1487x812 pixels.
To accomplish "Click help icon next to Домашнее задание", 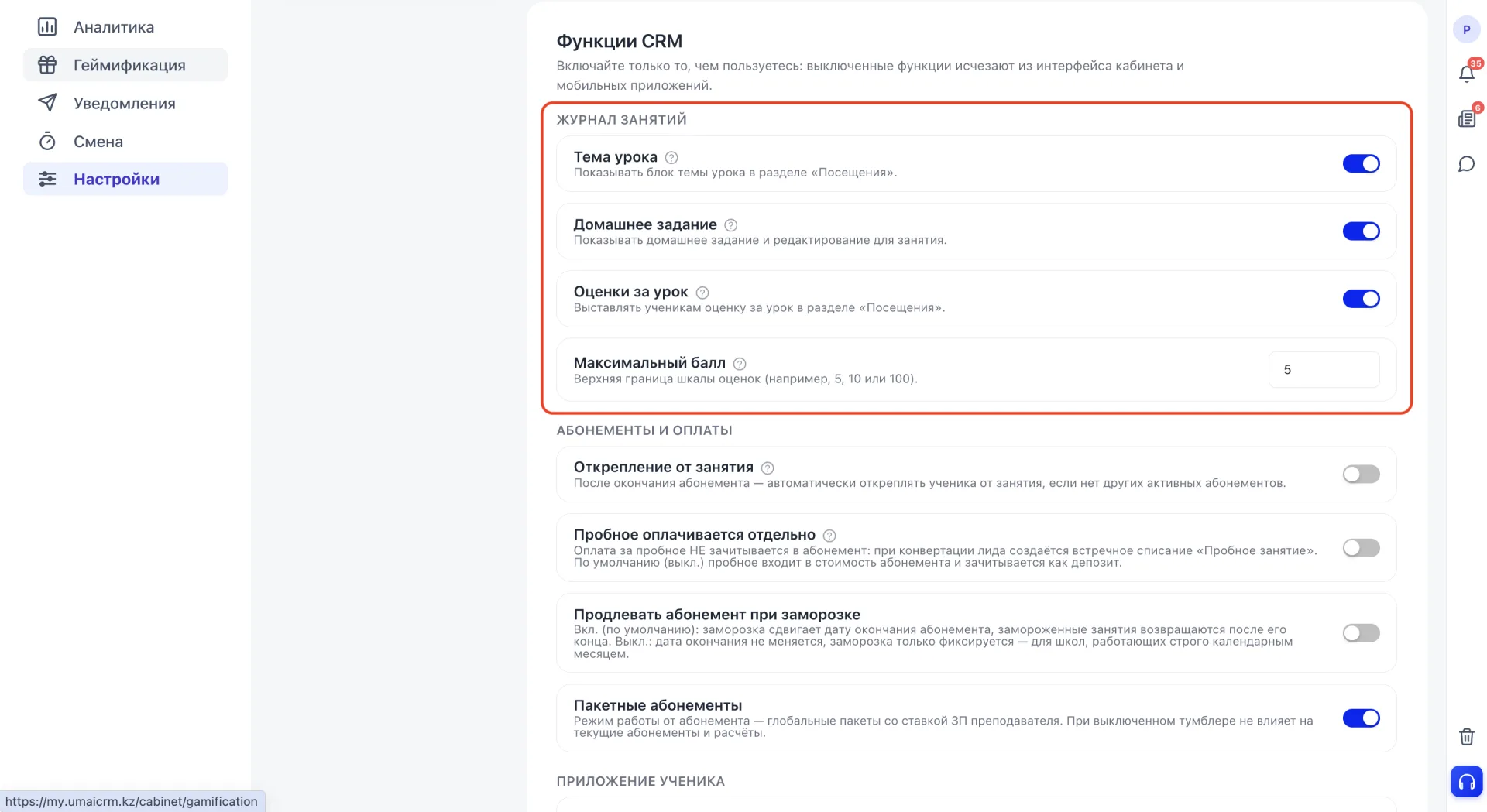I will (731, 225).
